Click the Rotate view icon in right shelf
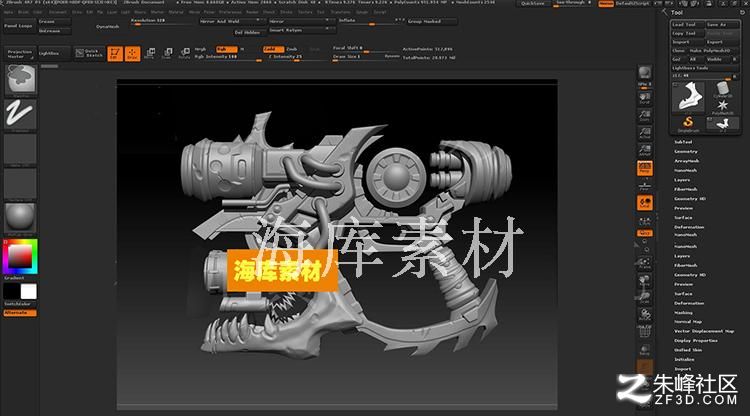The height and width of the screenshot is (416, 750). pos(644,314)
